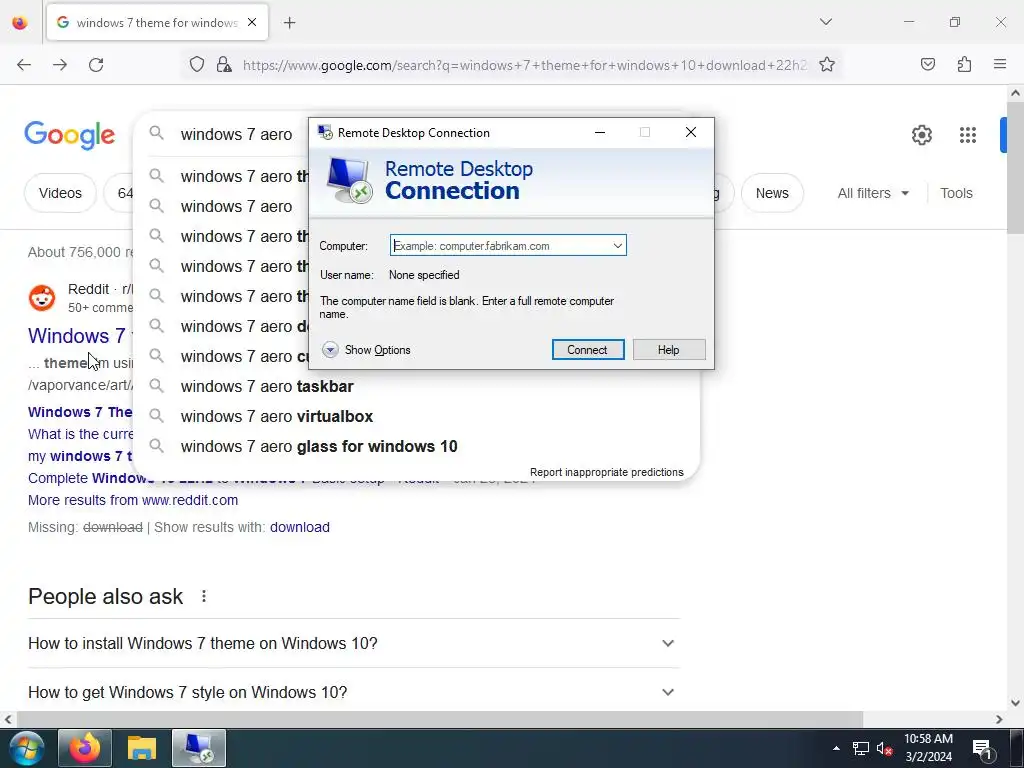This screenshot has height=768, width=1024.
Task: Open the Google apps grid icon
Action: (968, 135)
